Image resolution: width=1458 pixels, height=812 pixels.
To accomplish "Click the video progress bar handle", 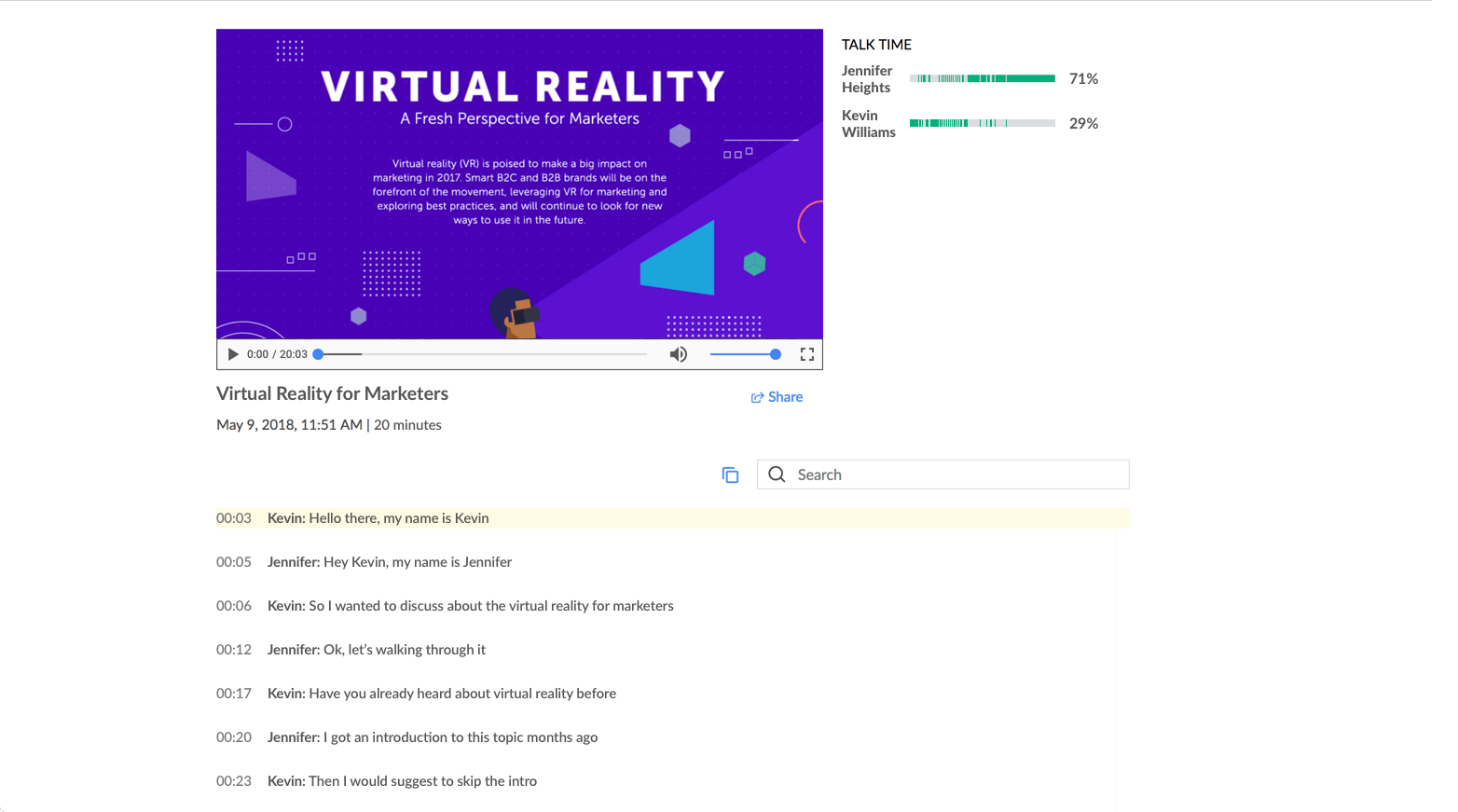I will point(317,354).
